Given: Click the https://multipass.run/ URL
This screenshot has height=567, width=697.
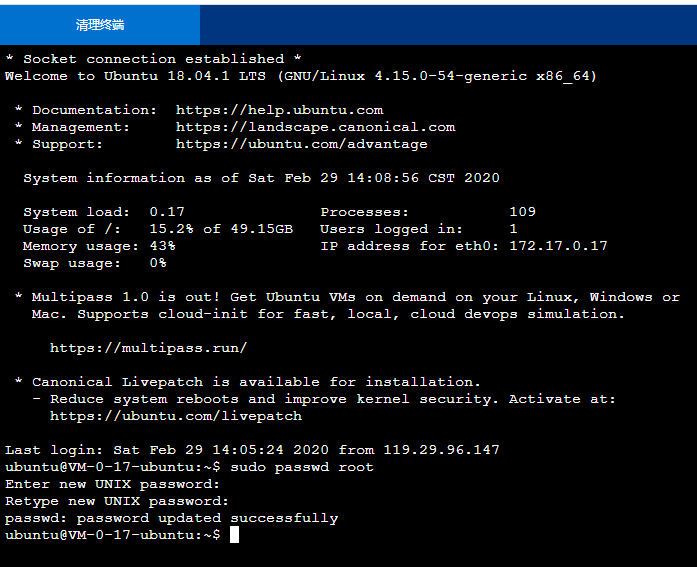Looking at the screenshot, I should (148, 348).
